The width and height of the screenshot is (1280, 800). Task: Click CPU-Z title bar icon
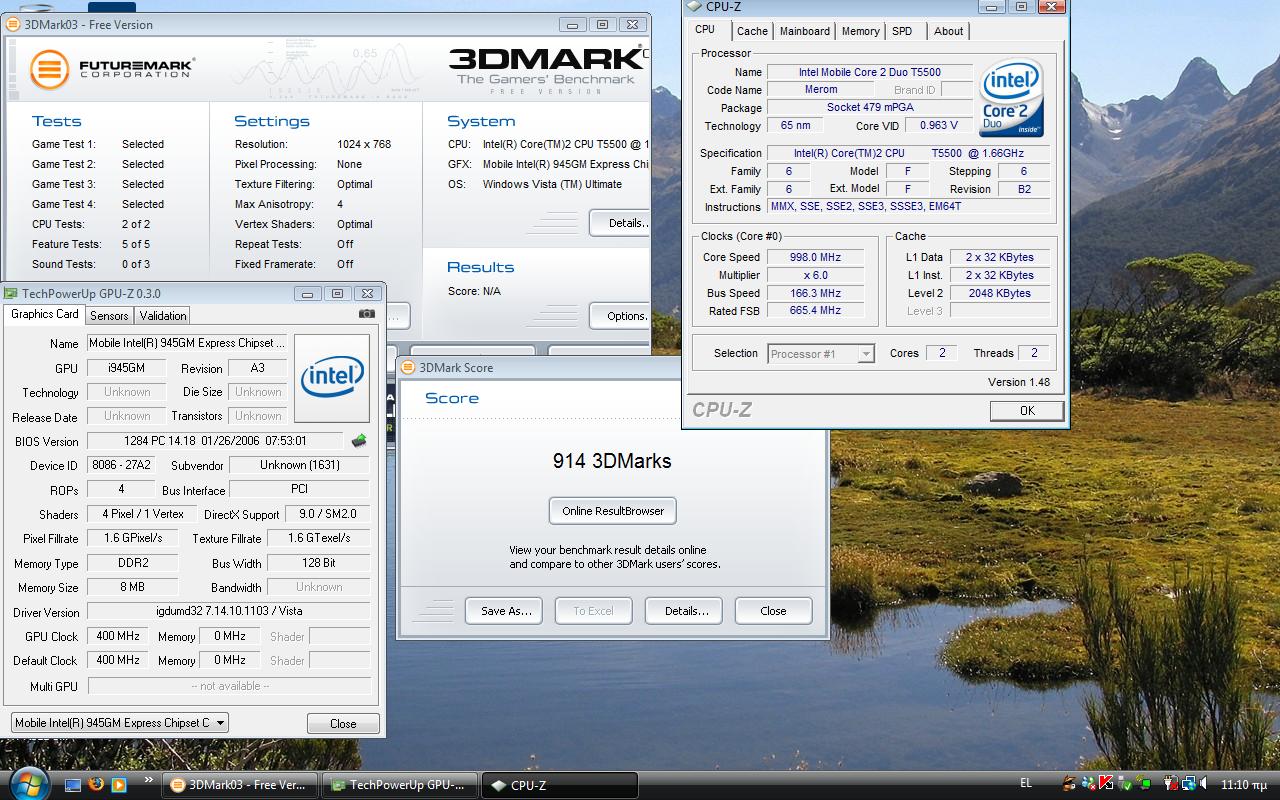pos(694,6)
